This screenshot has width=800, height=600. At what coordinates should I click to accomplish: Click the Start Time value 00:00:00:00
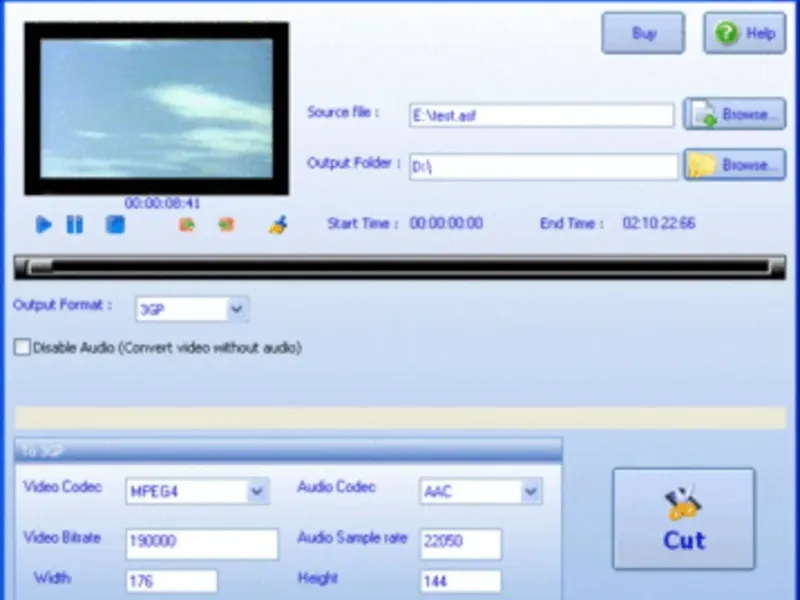tap(446, 223)
